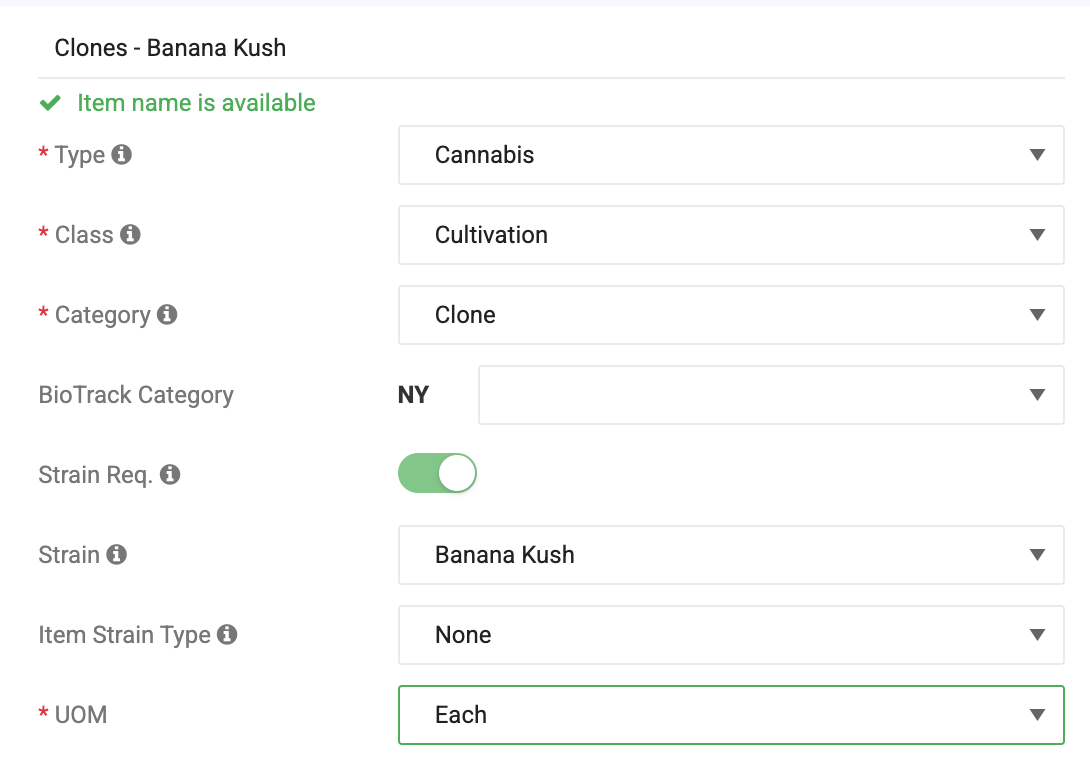Expand the UOM dropdown set to Each
Image resolution: width=1090 pixels, height=758 pixels.
click(x=731, y=714)
